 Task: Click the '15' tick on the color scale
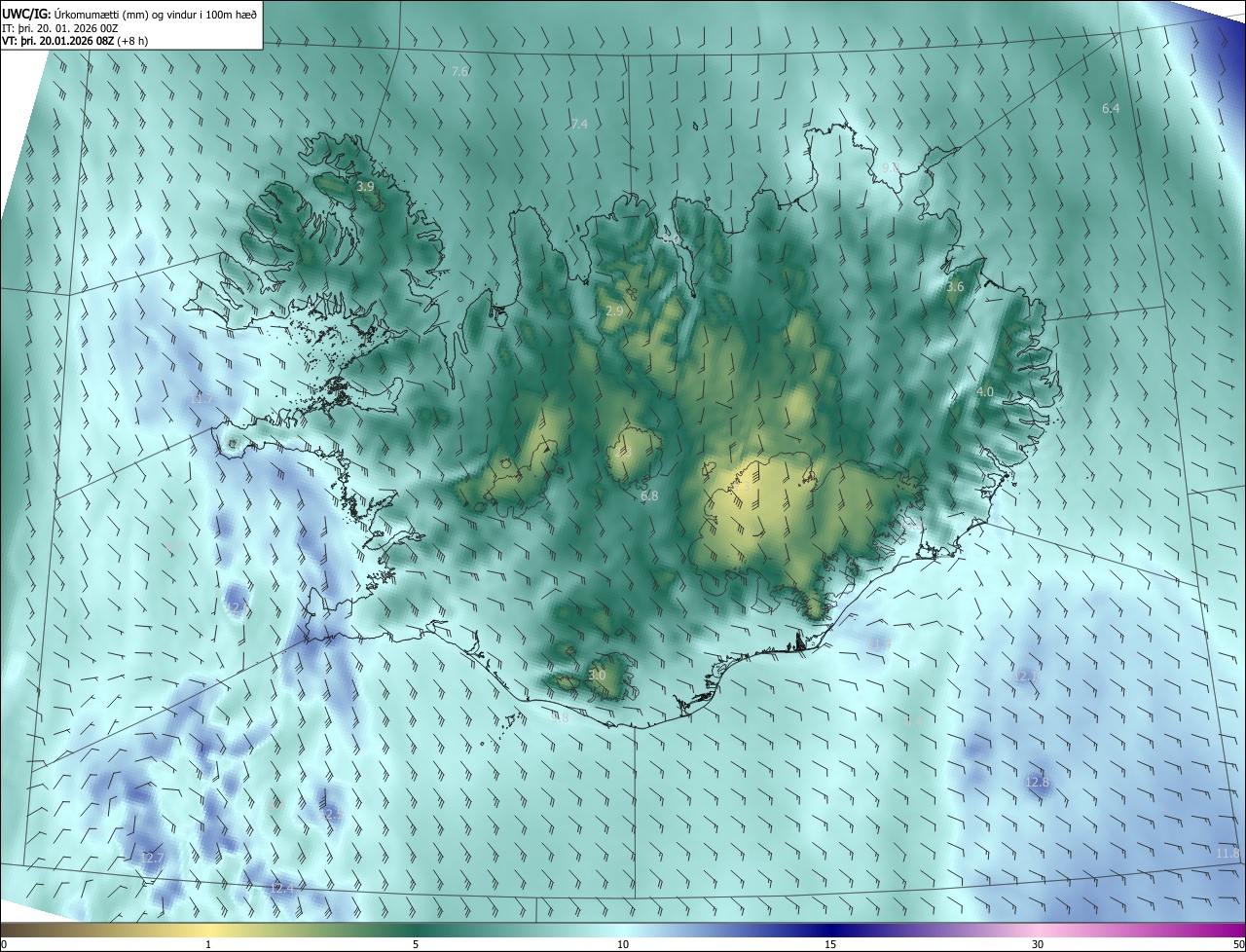pos(830,944)
